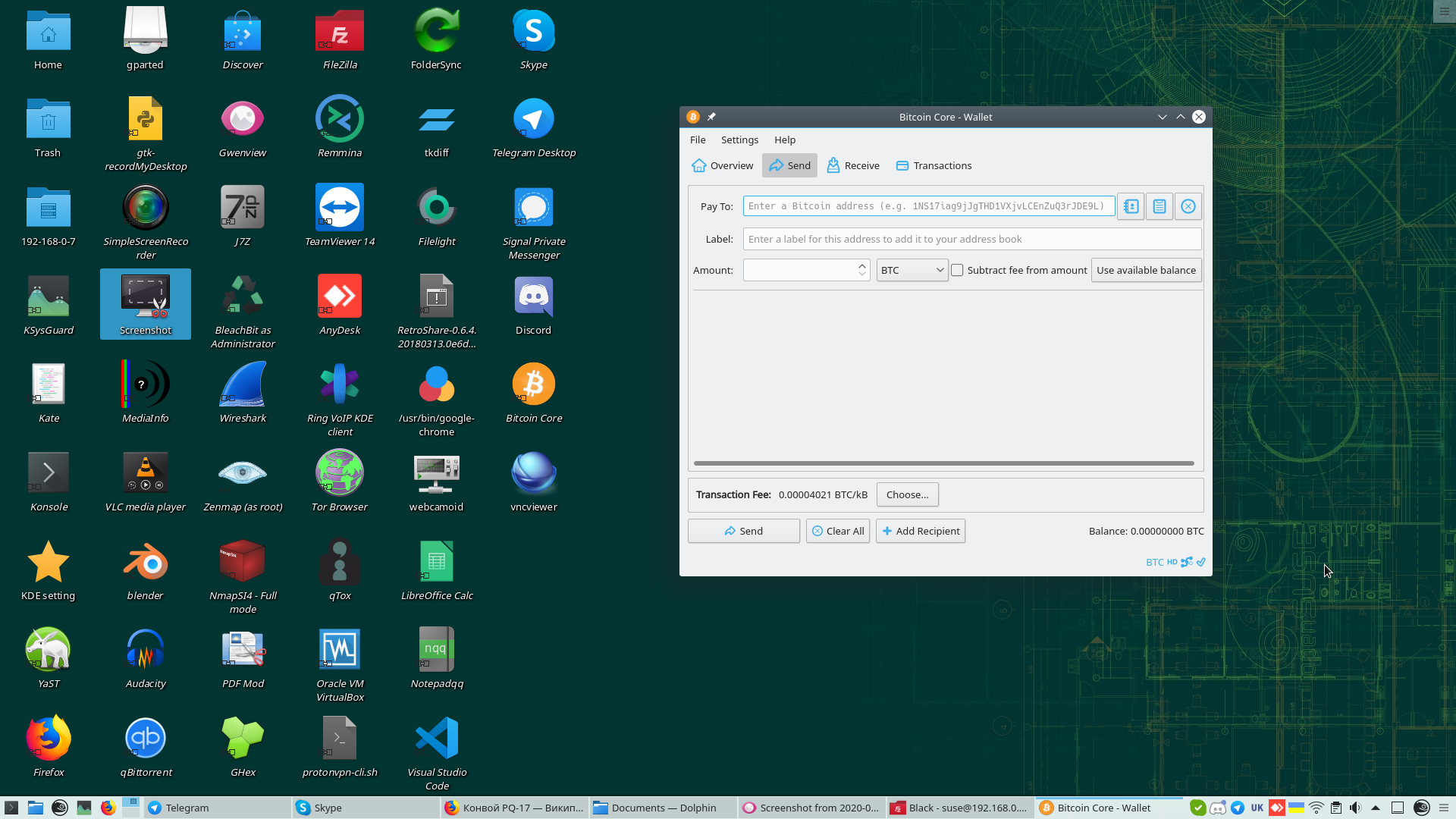The height and width of the screenshot is (819, 1456).
Task: Click the Label input field
Action: tap(971, 239)
